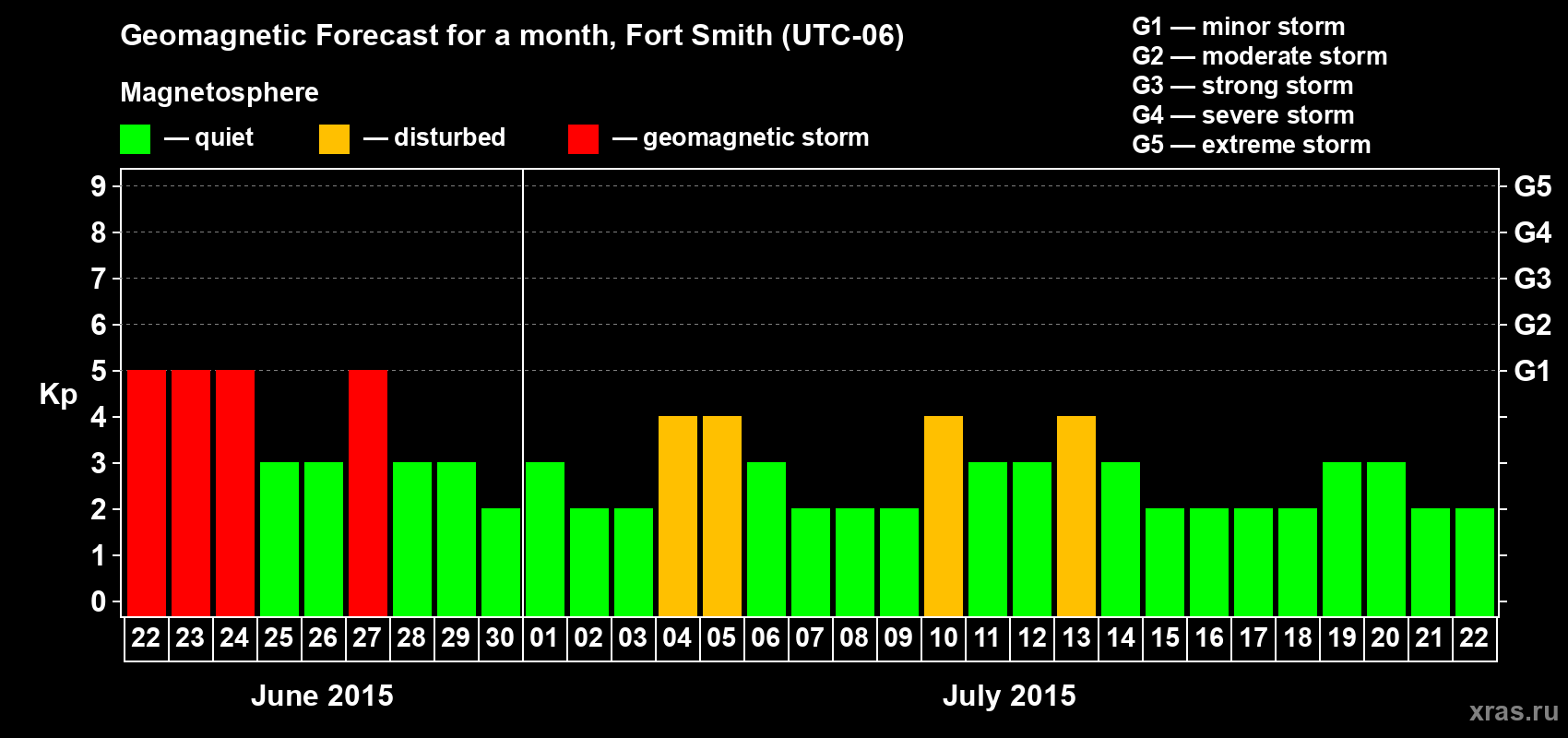The image size is (1568, 738).
Task: Click the Kp value 0 axis label
Action: point(99,601)
